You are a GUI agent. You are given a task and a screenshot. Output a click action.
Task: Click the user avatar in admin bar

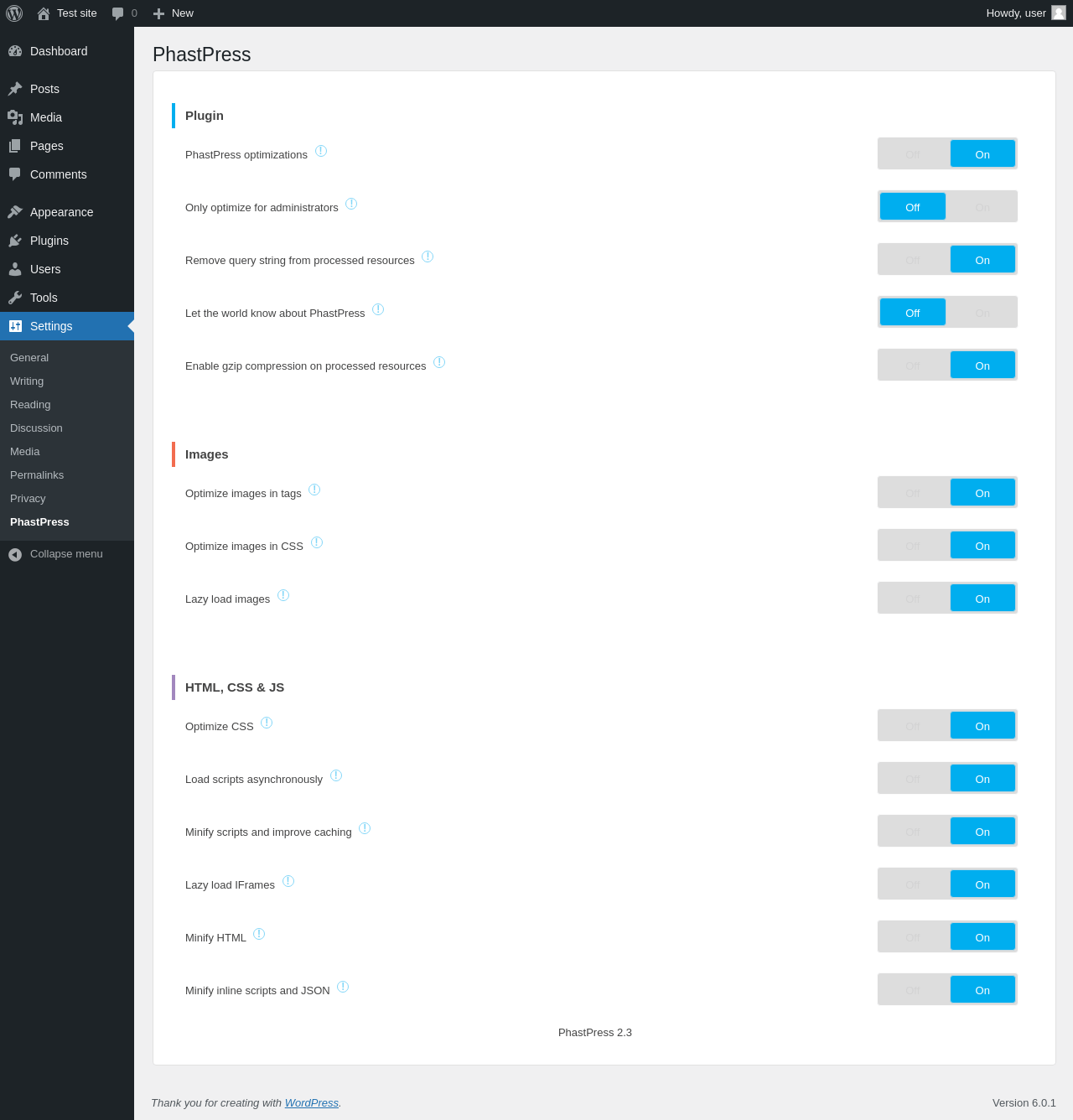click(x=1059, y=13)
